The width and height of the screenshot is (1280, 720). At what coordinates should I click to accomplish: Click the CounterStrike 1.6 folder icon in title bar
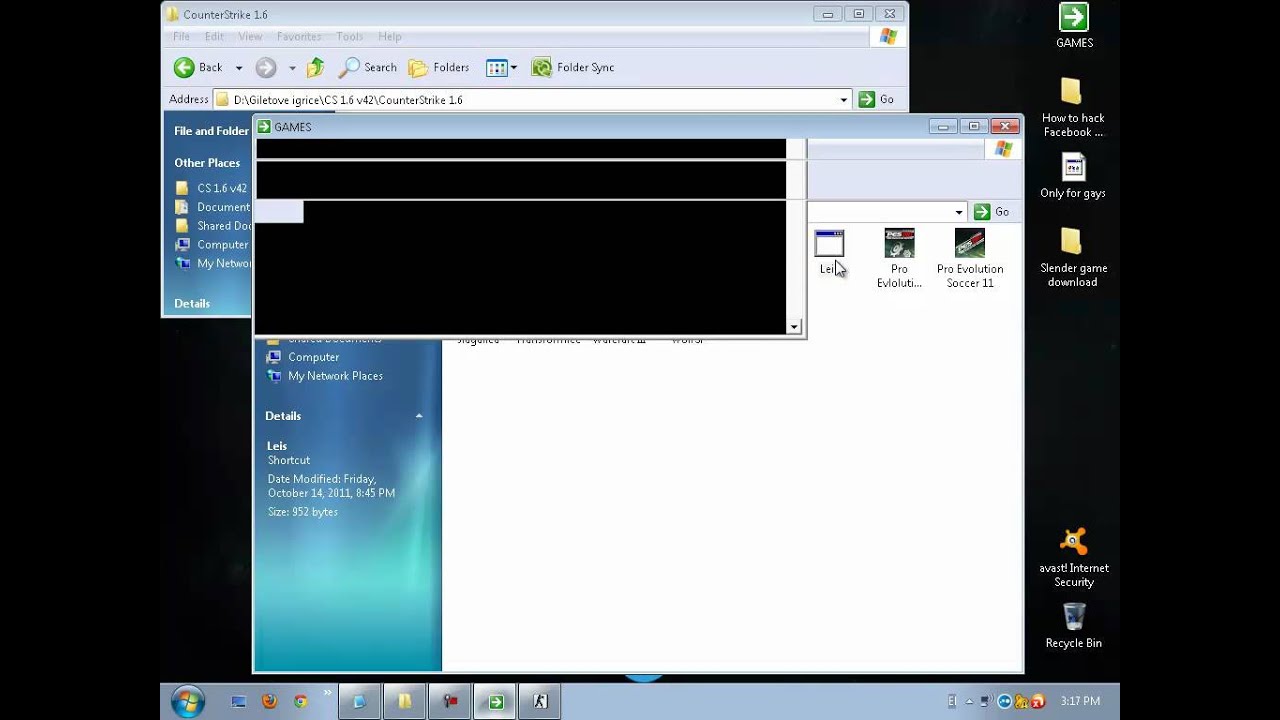click(x=173, y=15)
